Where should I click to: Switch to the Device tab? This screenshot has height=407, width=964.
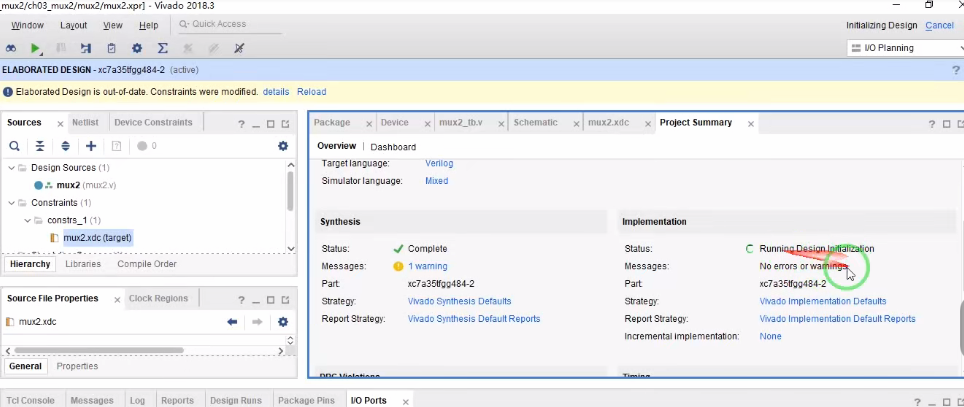point(395,122)
